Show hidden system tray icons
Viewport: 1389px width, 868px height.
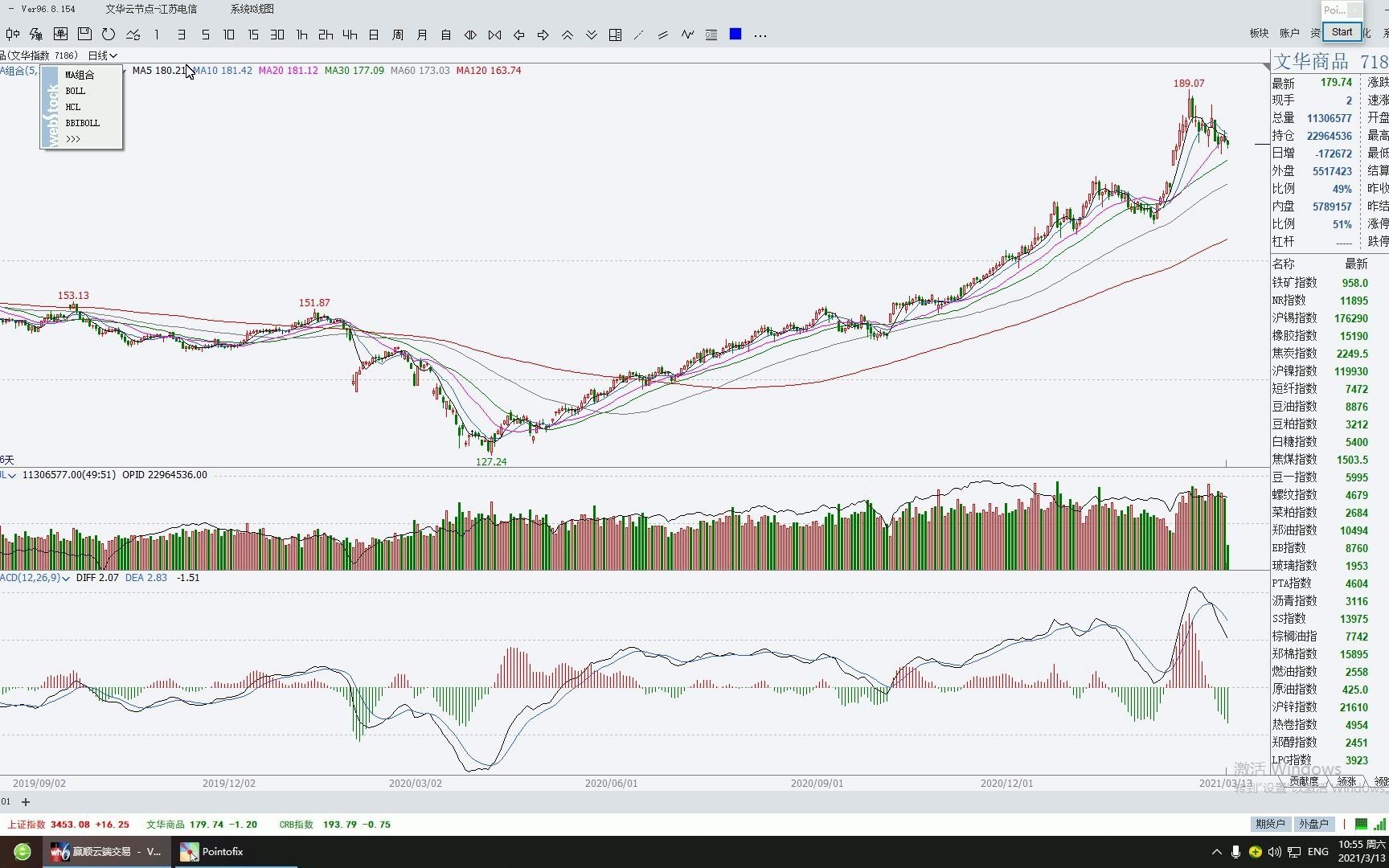(1216, 852)
